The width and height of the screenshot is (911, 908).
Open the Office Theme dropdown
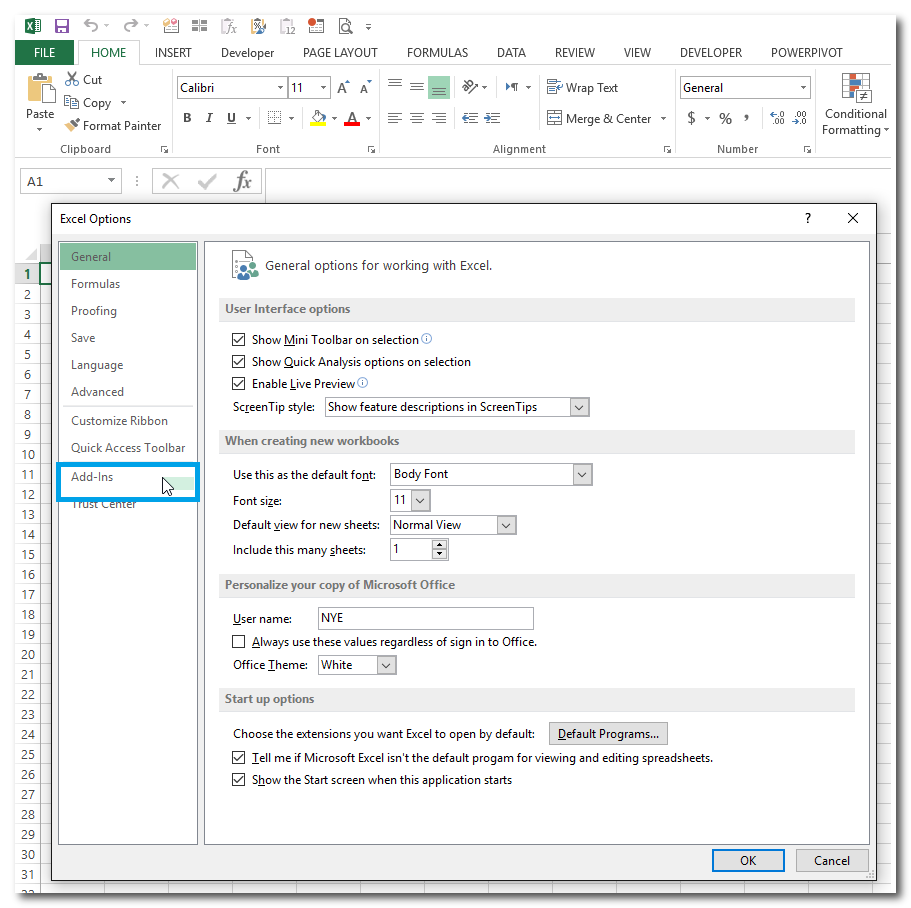[x=386, y=665]
